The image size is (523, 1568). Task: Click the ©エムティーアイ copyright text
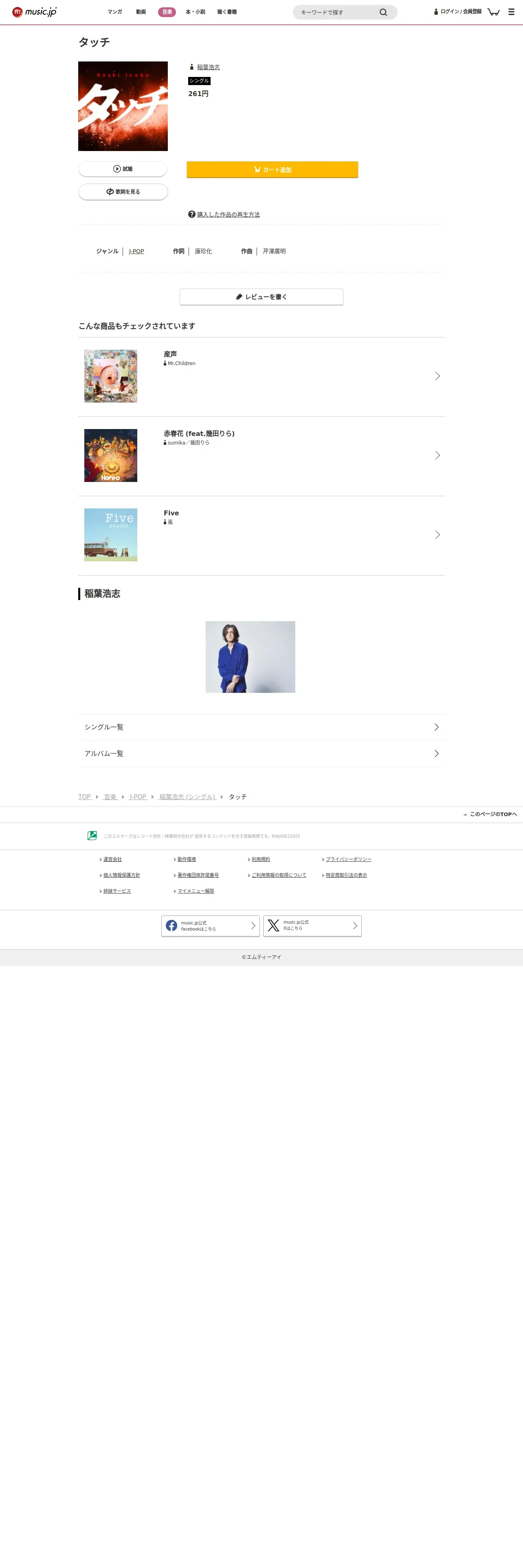tap(262, 957)
